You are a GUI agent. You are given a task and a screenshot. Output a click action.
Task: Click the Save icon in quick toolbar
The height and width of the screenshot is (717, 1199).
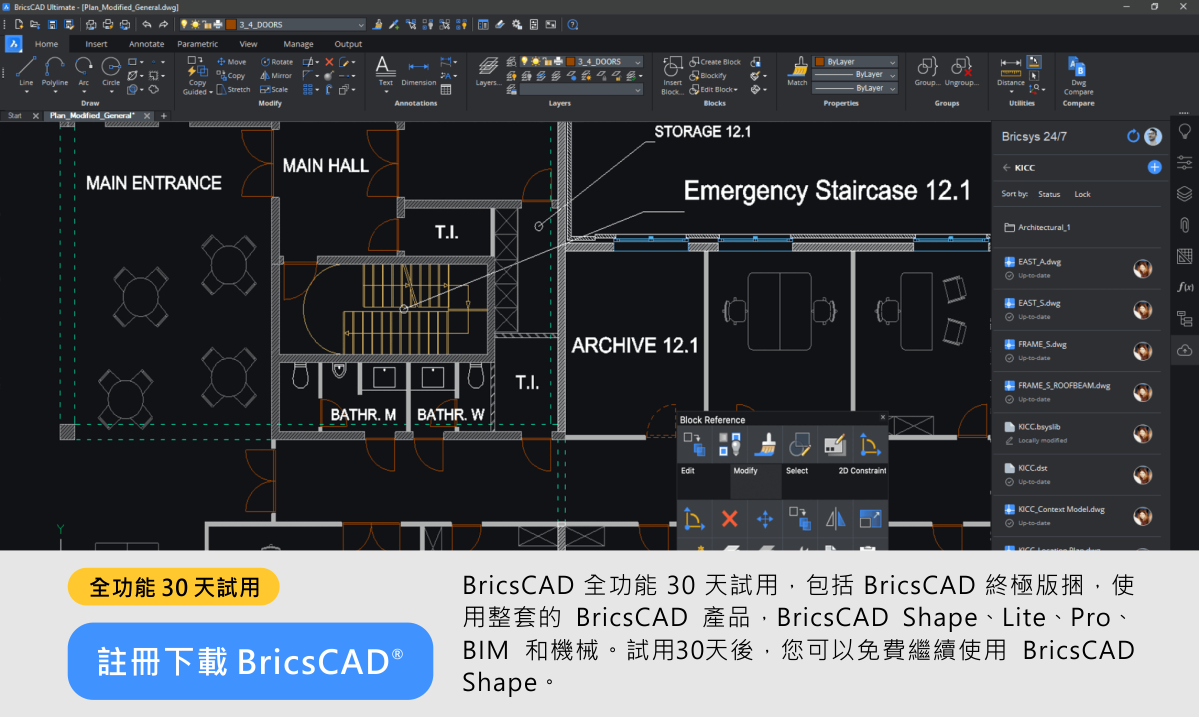pyautogui.click(x=52, y=24)
